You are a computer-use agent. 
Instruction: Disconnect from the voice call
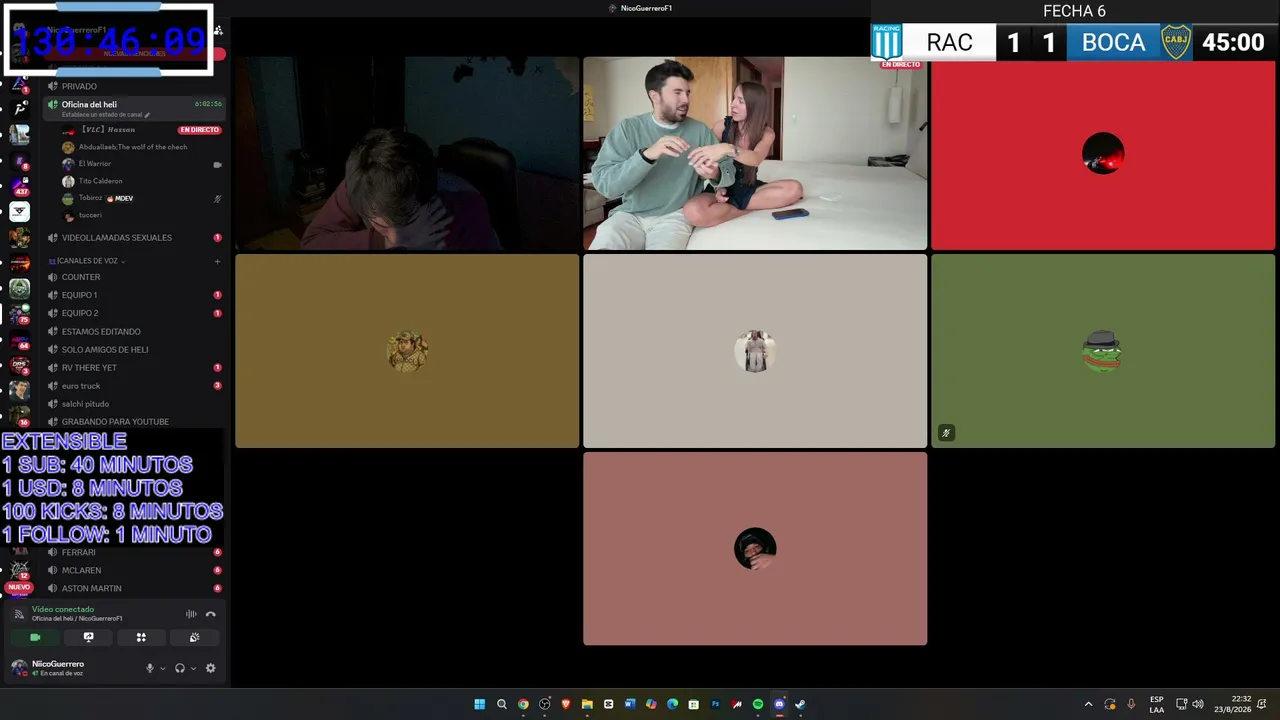[x=210, y=614]
